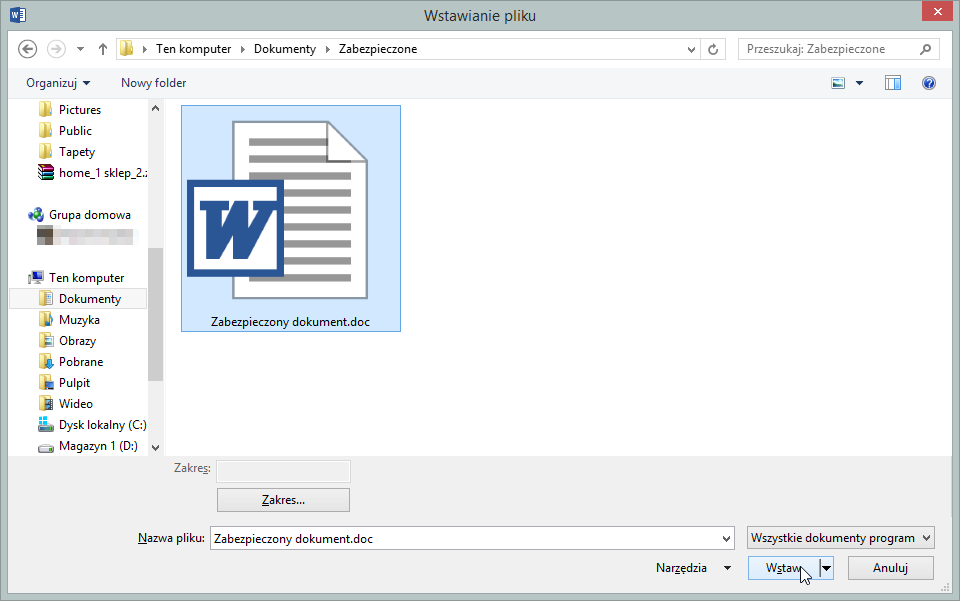Create a new folder with Nowy folder
The width and height of the screenshot is (960, 601).
point(153,83)
